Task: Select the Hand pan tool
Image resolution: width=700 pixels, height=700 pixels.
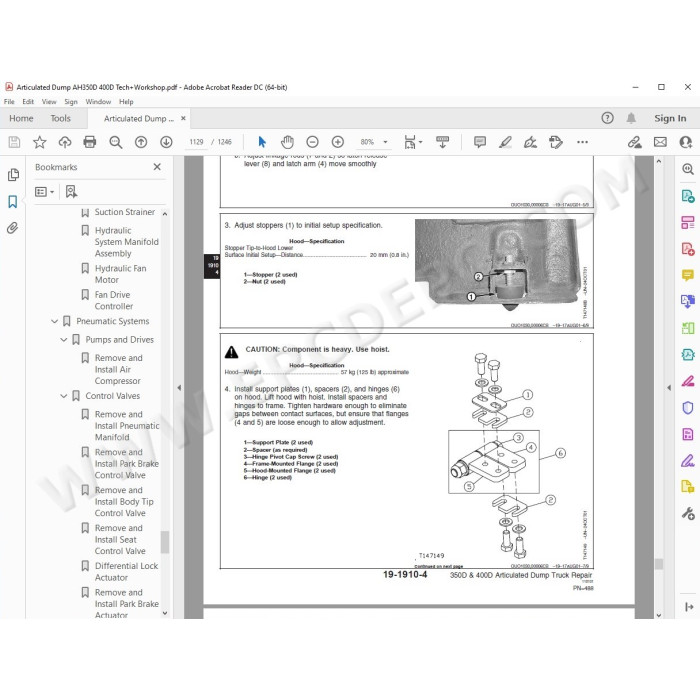Action: (x=287, y=142)
